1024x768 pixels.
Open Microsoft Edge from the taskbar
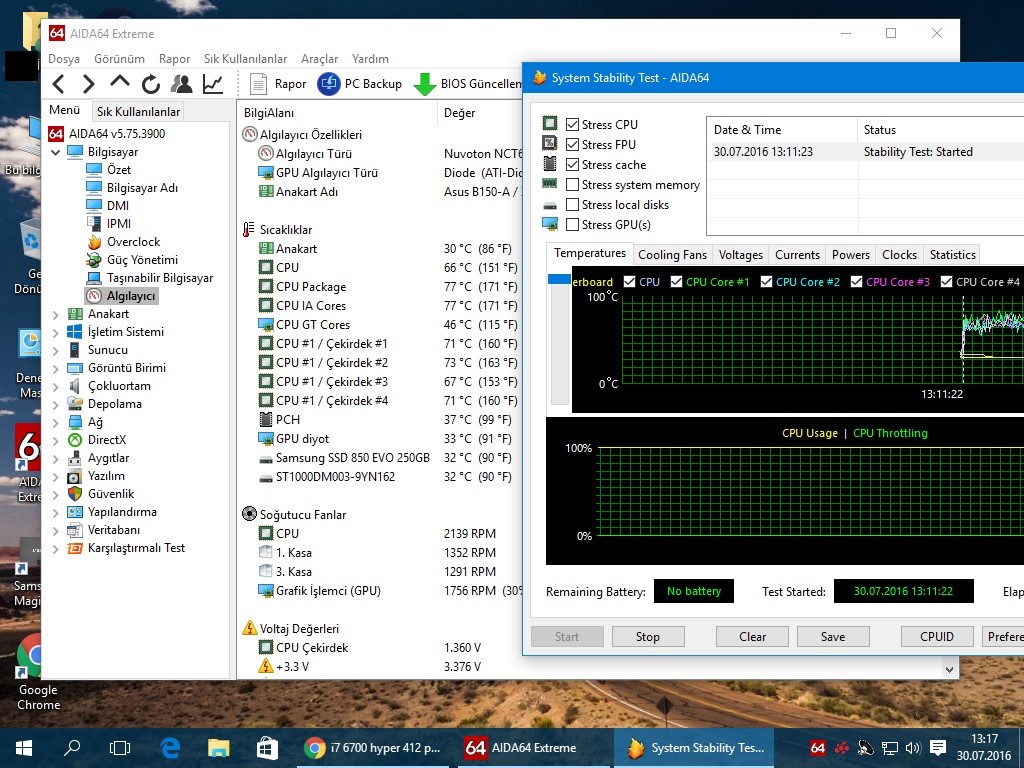171,747
